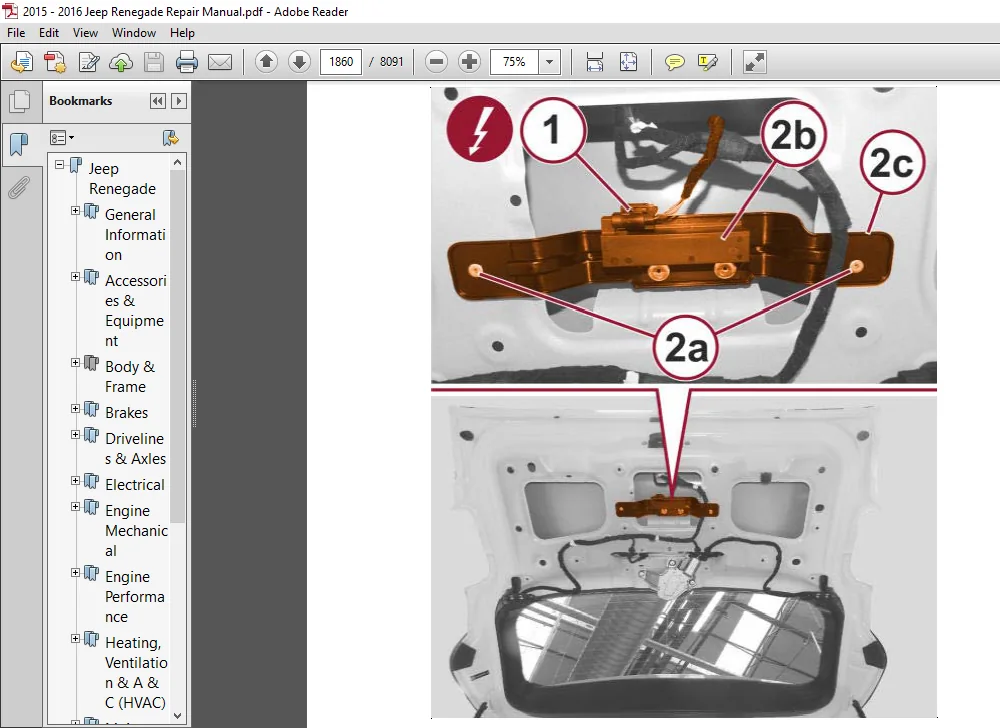Image resolution: width=1000 pixels, height=728 pixels.
Task: Open the Accessories & Equipment bookmark
Action: [x=135, y=310]
